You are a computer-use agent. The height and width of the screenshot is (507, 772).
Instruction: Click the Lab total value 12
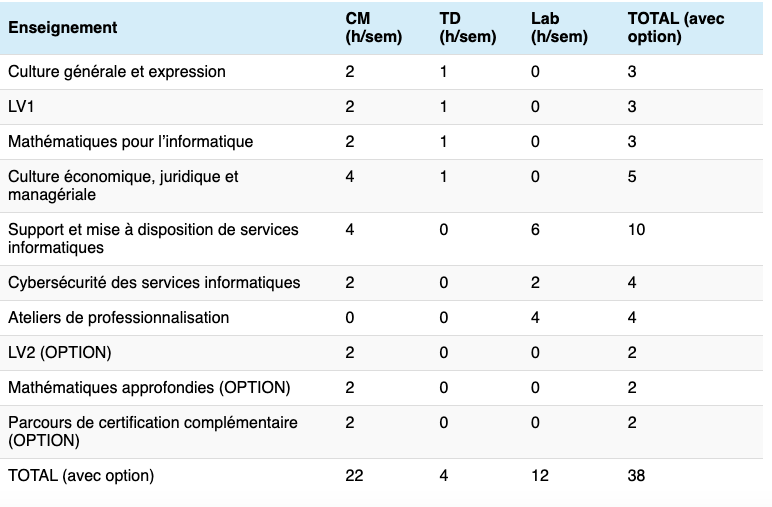coord(541,476)
